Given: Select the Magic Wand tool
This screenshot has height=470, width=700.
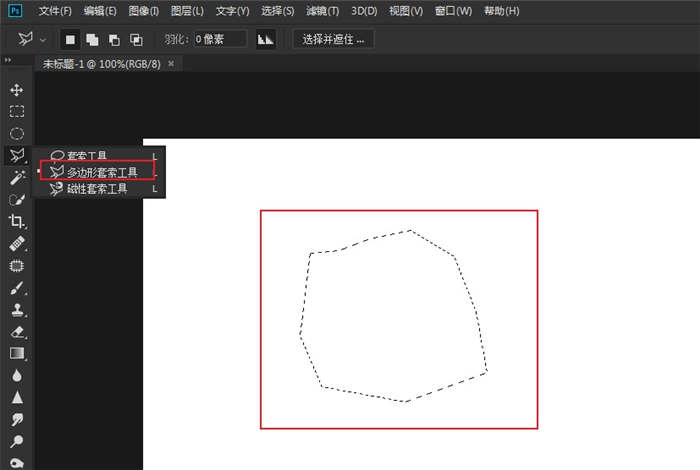Looking at the screenshot, I should click(17, 177).
